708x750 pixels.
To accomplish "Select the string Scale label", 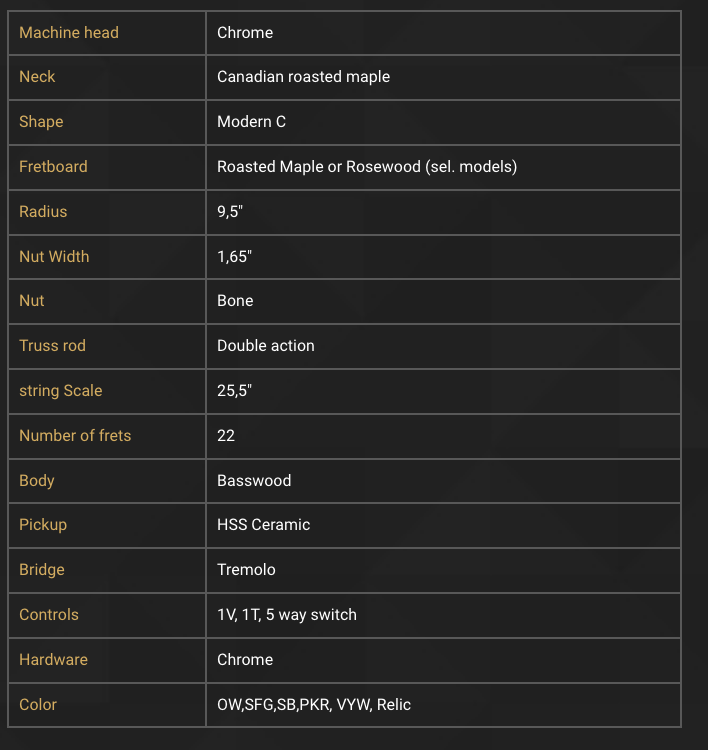I will 61,390.
